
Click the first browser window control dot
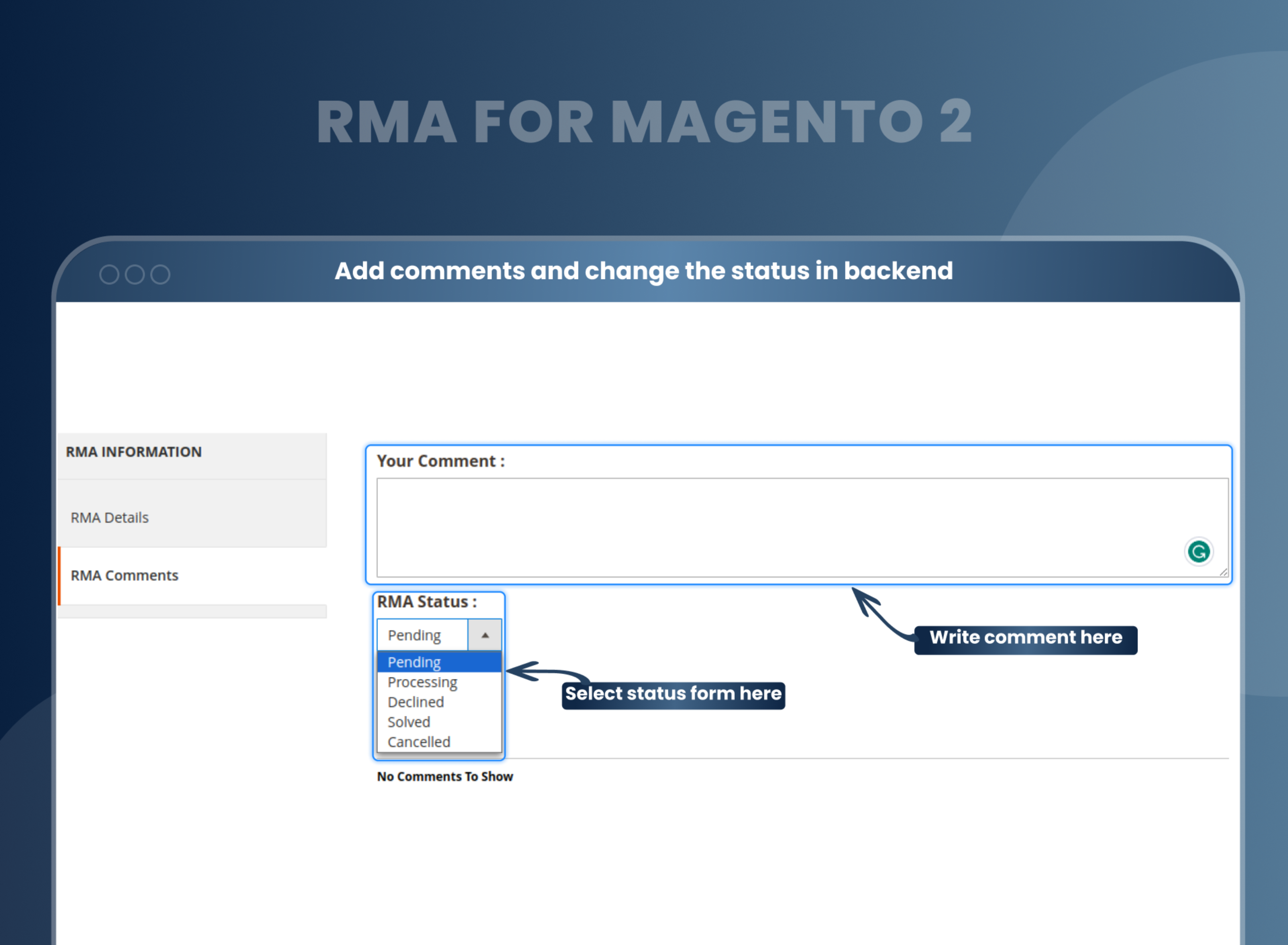pyautogui.click(x=109, y=274)
